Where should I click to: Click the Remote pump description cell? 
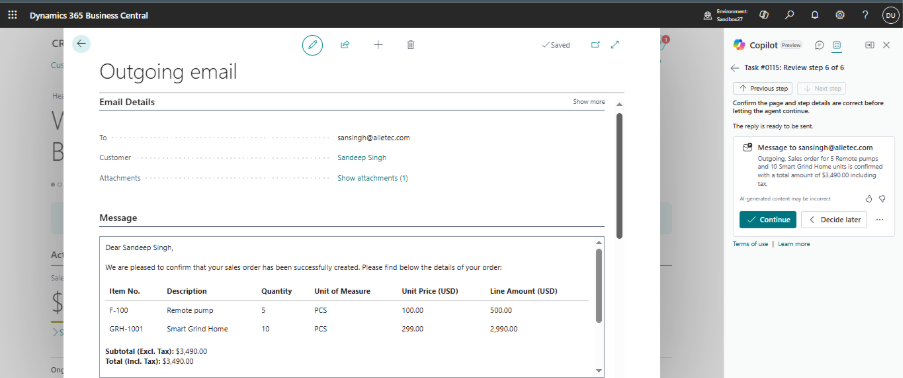tap(190, 310)
